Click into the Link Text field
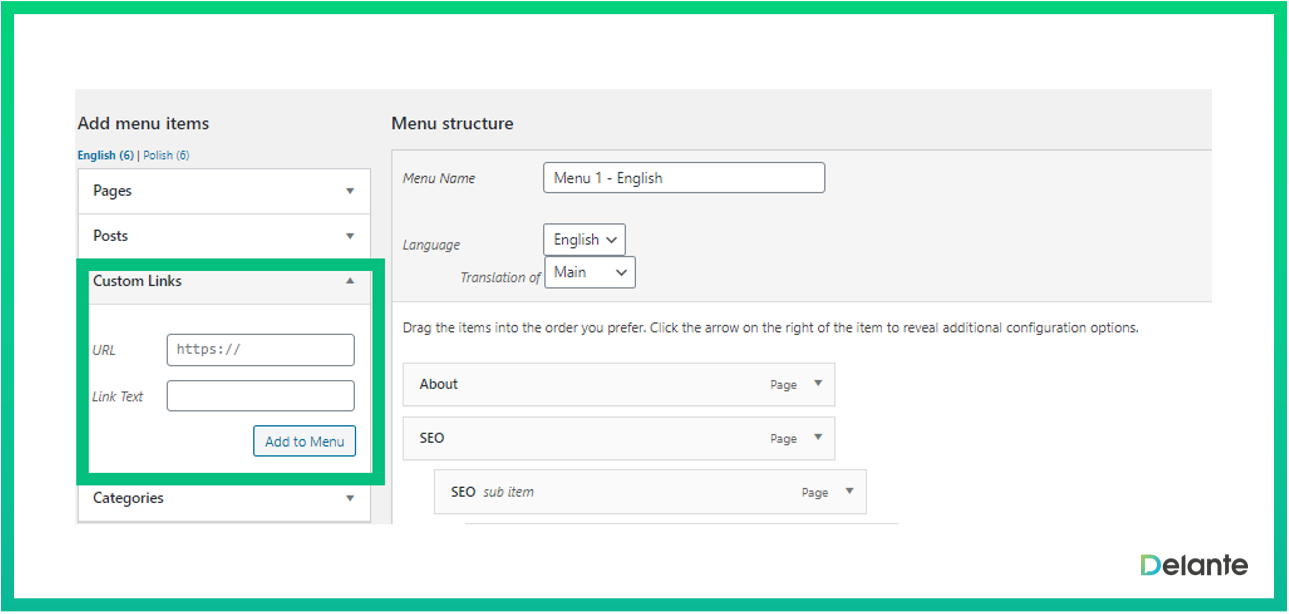 pyautogui.click(x=260, y=396)
